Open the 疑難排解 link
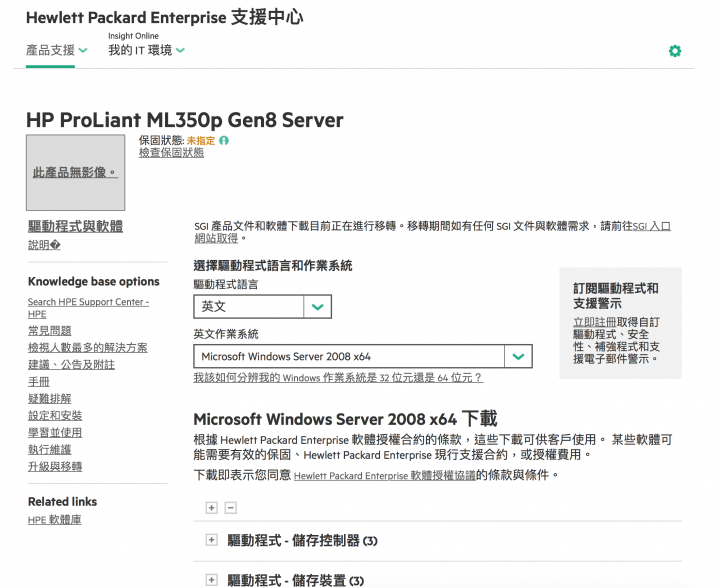720x588 pixels. pyautogui.click(x=50, y=398)
